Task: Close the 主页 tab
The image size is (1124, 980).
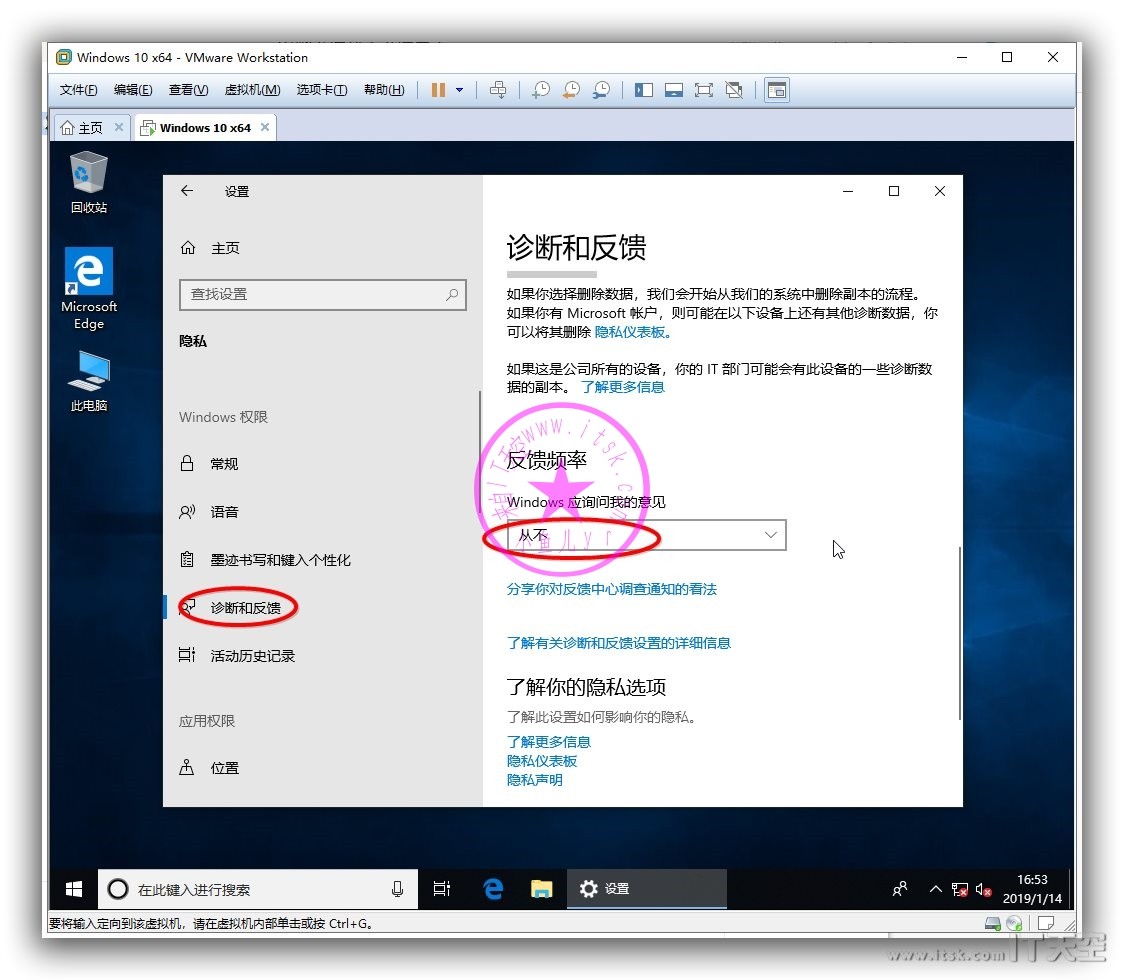Action: (x=119, y=128)
